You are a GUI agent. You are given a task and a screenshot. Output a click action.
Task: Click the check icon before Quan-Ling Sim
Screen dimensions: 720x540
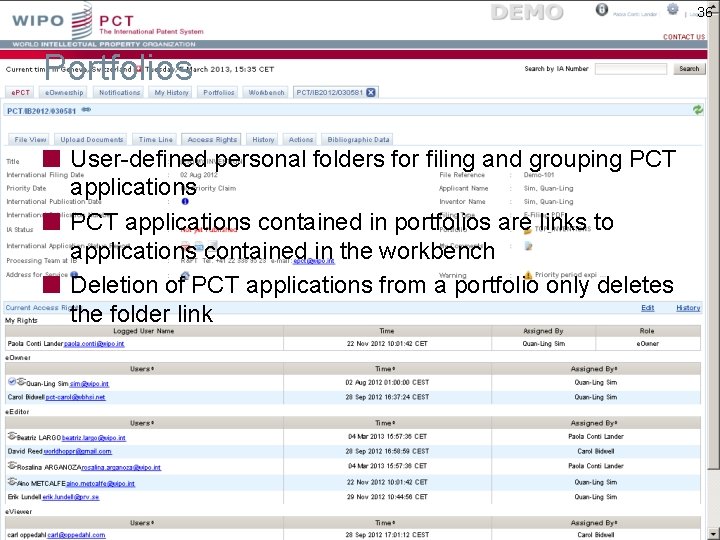pyautogui.click(x=12, y=382)
